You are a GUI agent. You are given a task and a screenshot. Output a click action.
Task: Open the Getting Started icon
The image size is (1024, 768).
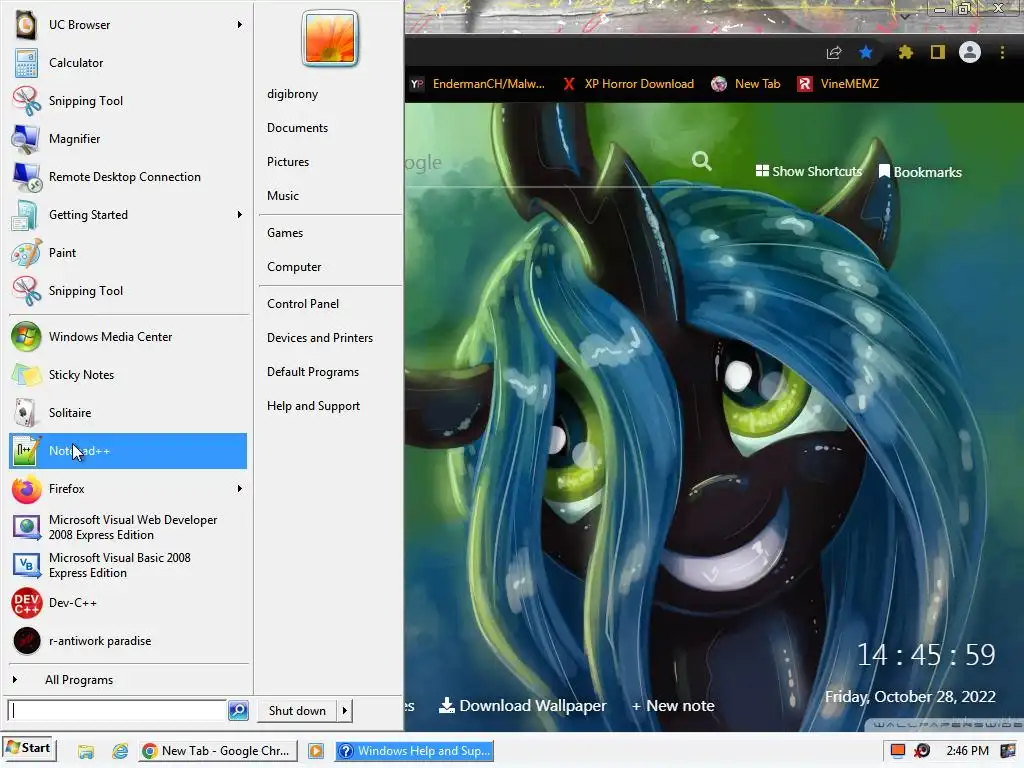point(26,216)
